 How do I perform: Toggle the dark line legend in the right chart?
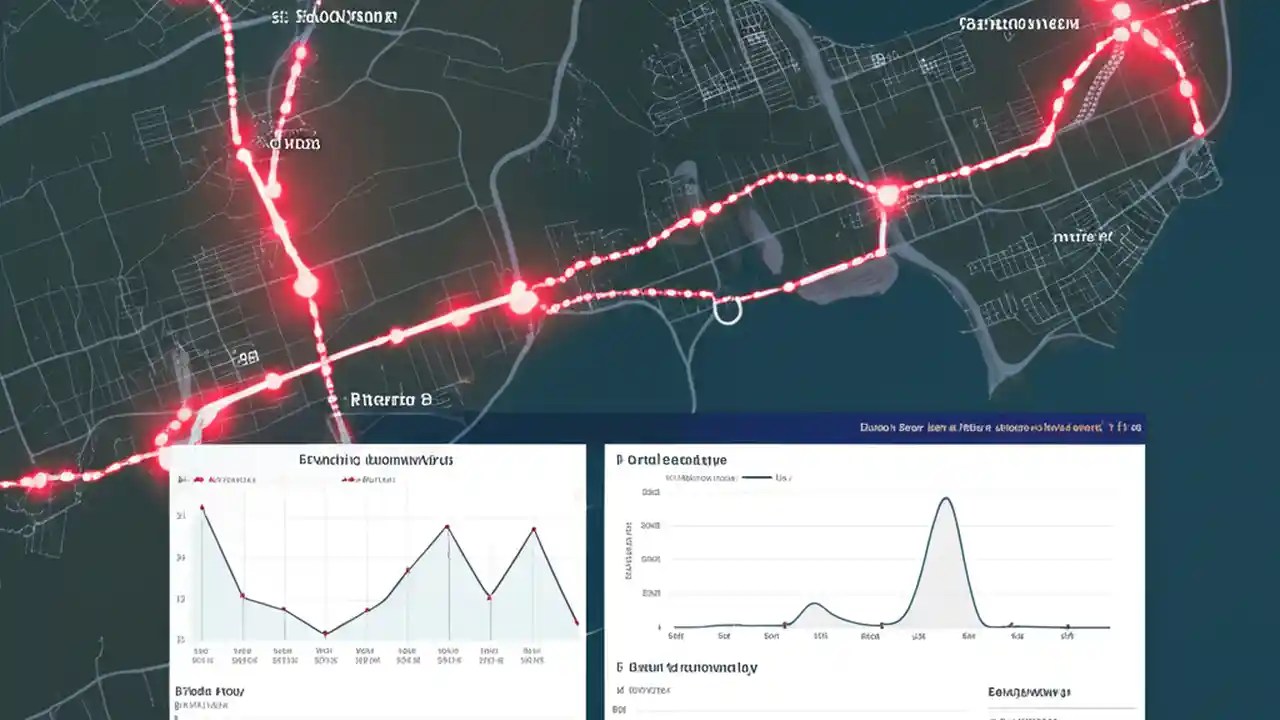tap(760, 477)
